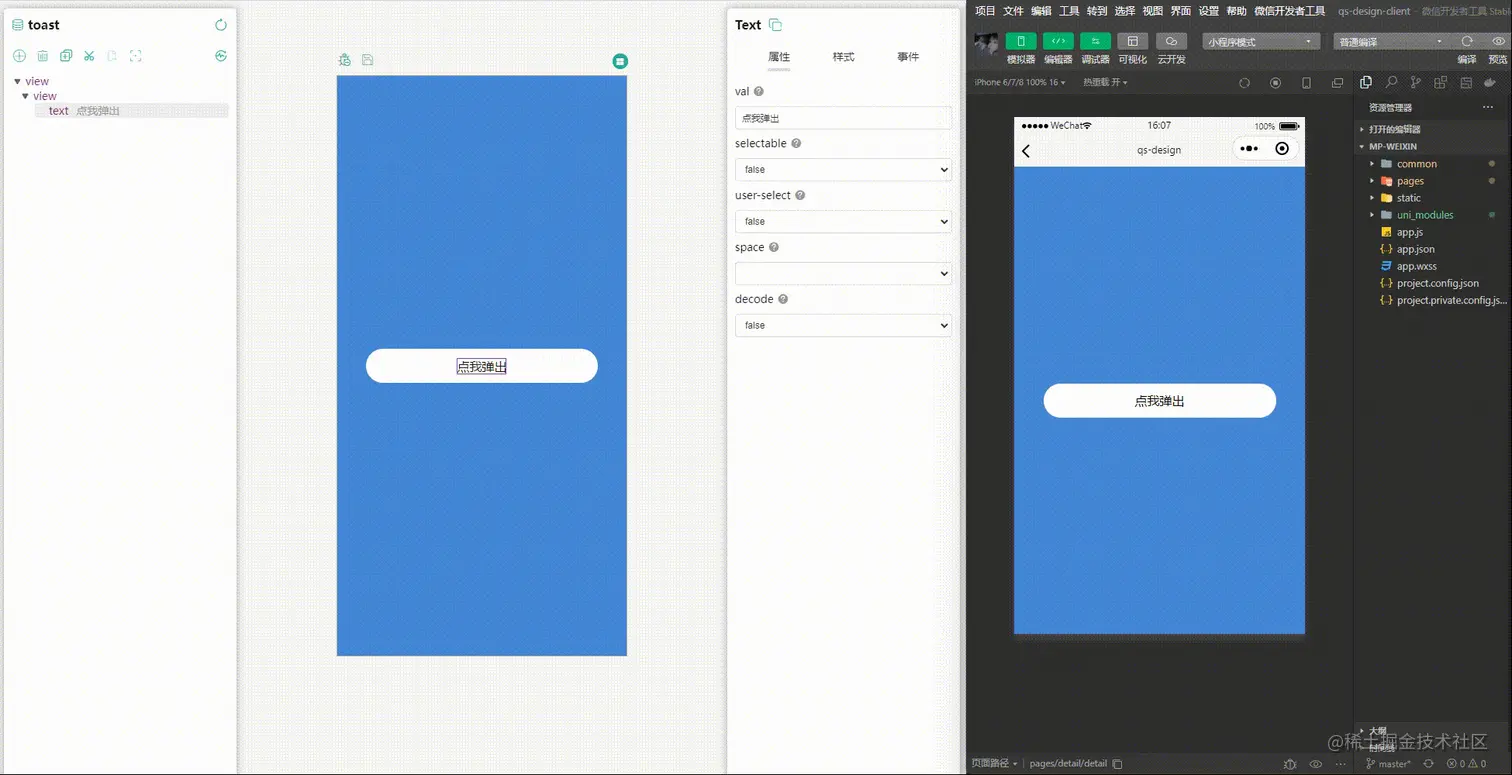This screenshot has width=1512, height=775.
Task: Open the user-select dropdown
Action: tap(843, 222)
